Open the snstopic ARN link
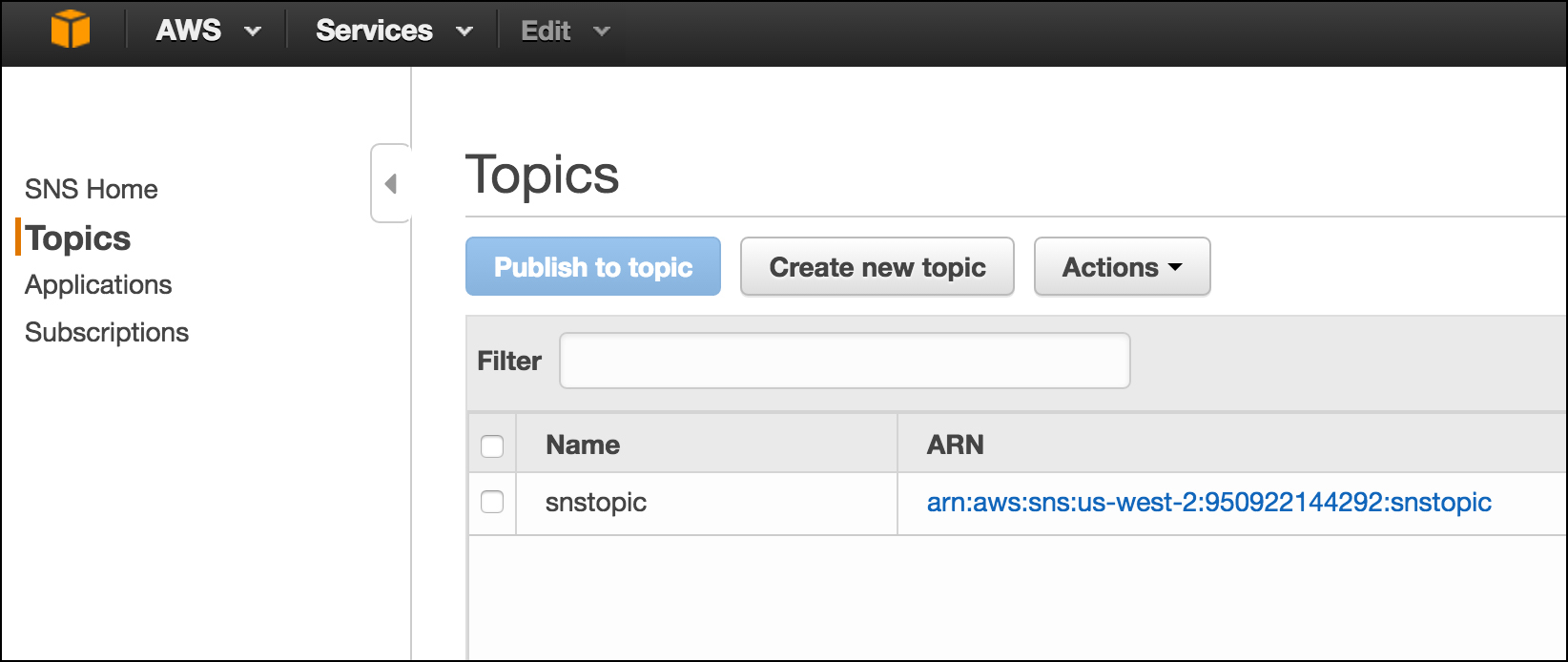Image resolution: width=1568 pixels, height=662 pixels. (x=1208, y=503)
